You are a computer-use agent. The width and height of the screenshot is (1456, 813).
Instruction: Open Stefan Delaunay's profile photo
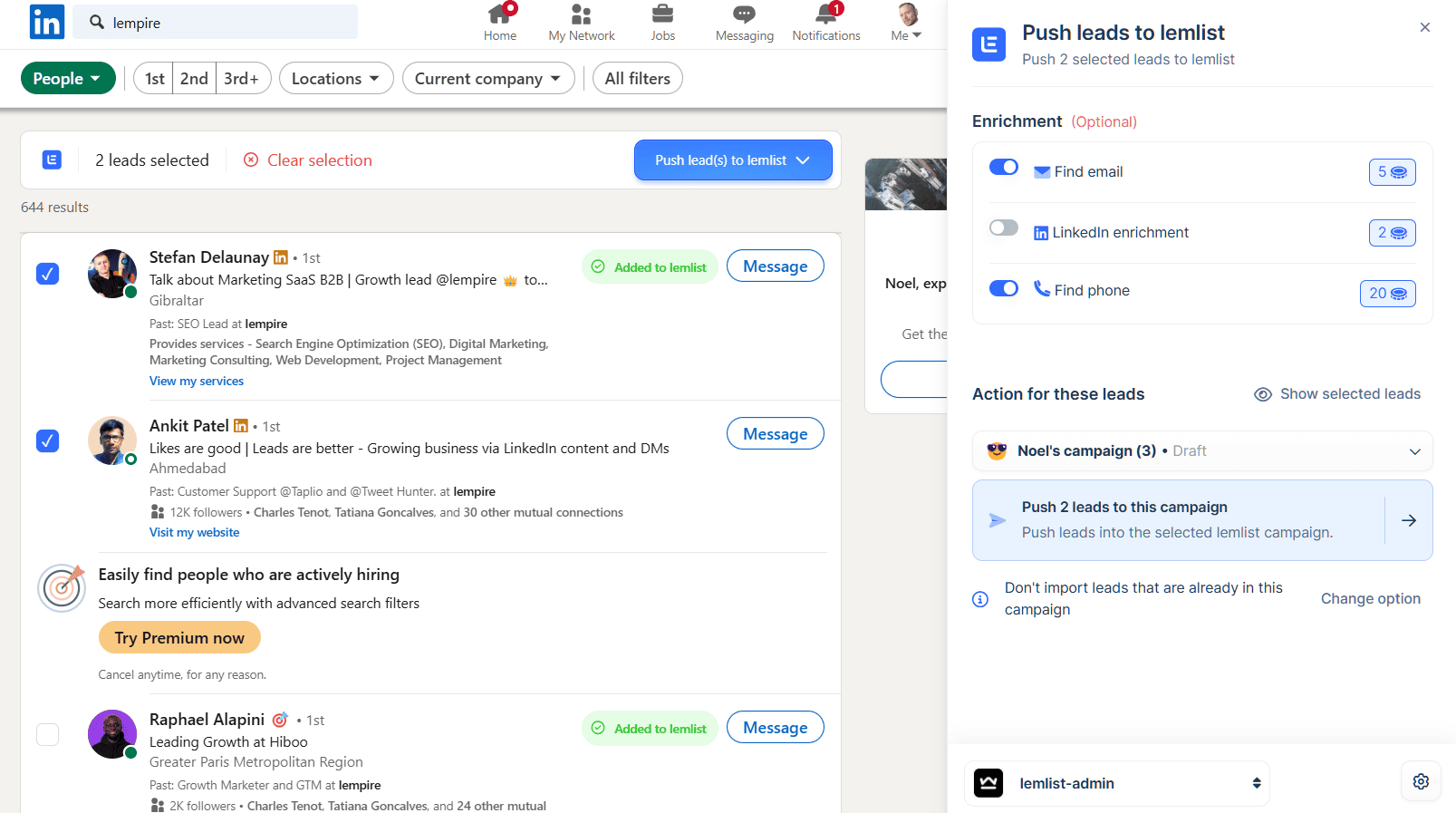(112, 274)
